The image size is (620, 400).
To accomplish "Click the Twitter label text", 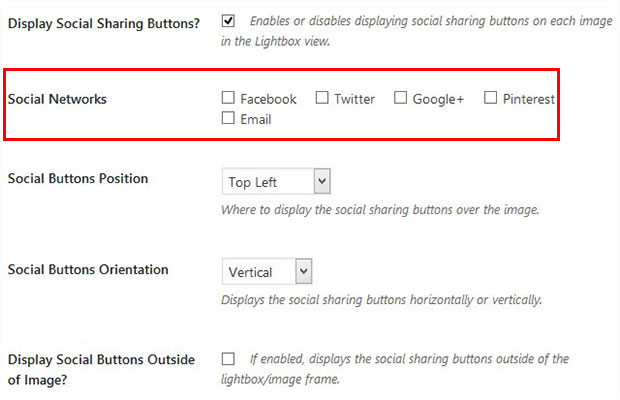I will pos(354,99).
